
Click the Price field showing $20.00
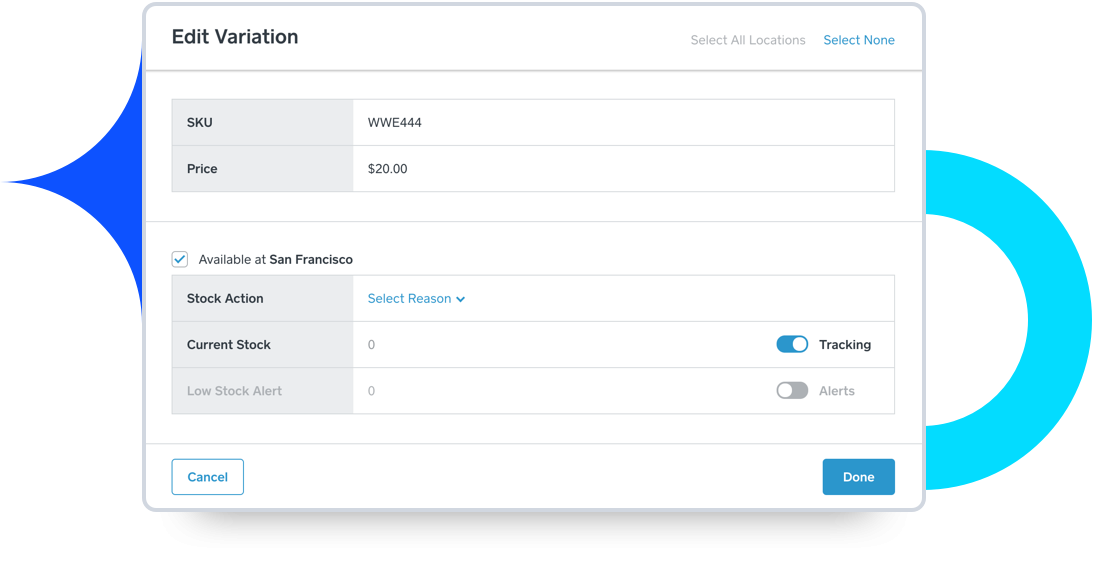pyautogui.click(x=622, y=169)
